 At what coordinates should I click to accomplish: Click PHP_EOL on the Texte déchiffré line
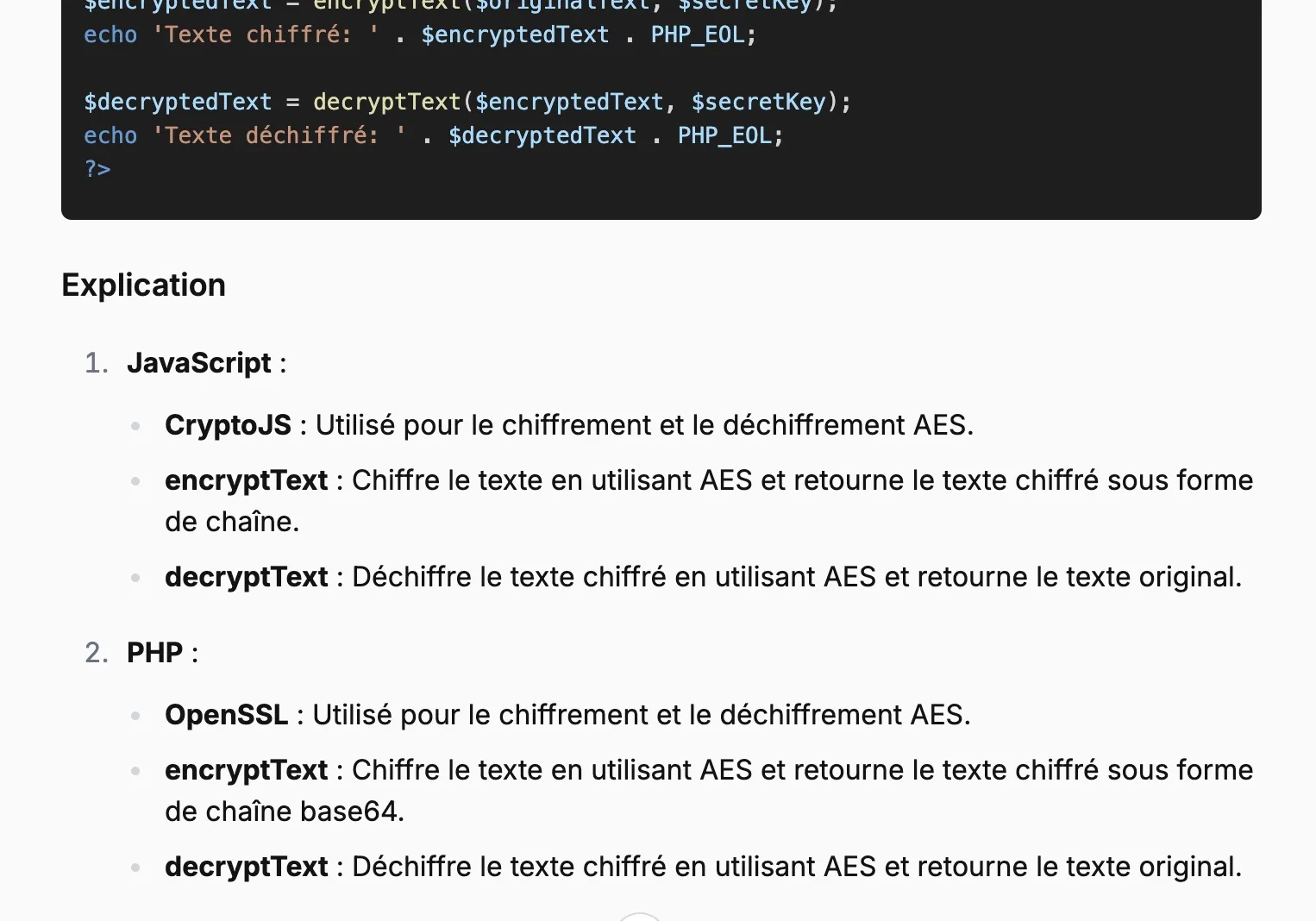point(724,135)
